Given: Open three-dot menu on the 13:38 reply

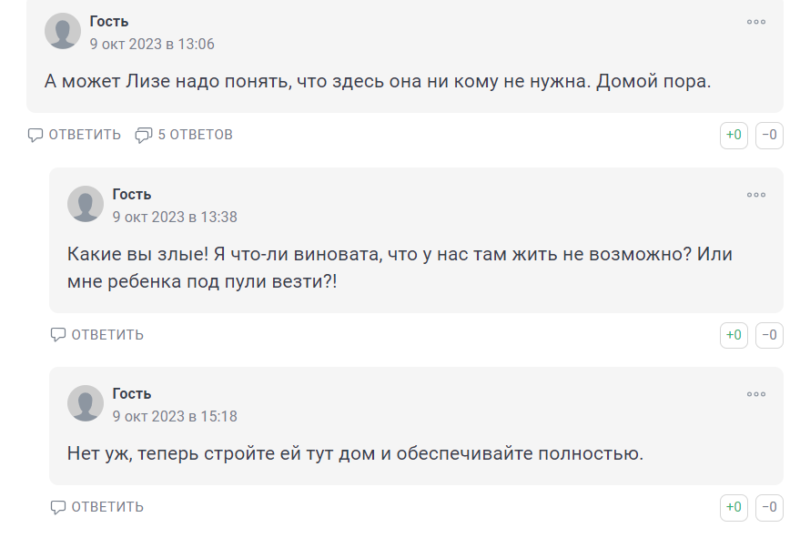Looking at the screenshot, I should [x=756, y=195].
